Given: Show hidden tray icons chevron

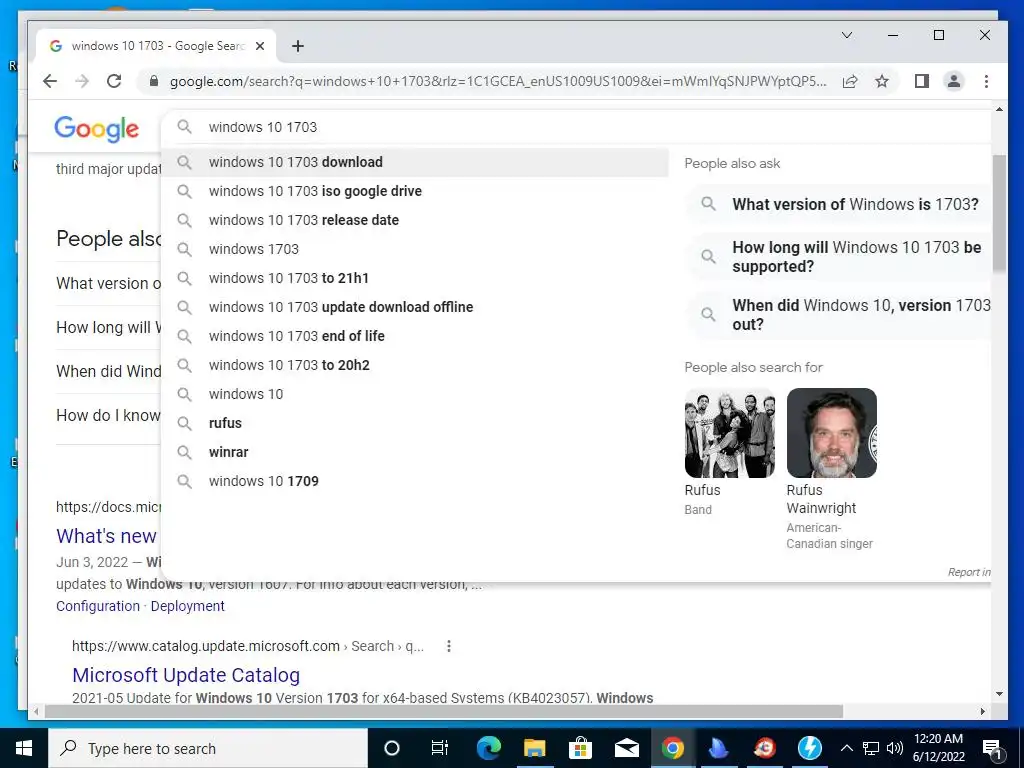Looking at the screenshot, I should pos(846,748).
